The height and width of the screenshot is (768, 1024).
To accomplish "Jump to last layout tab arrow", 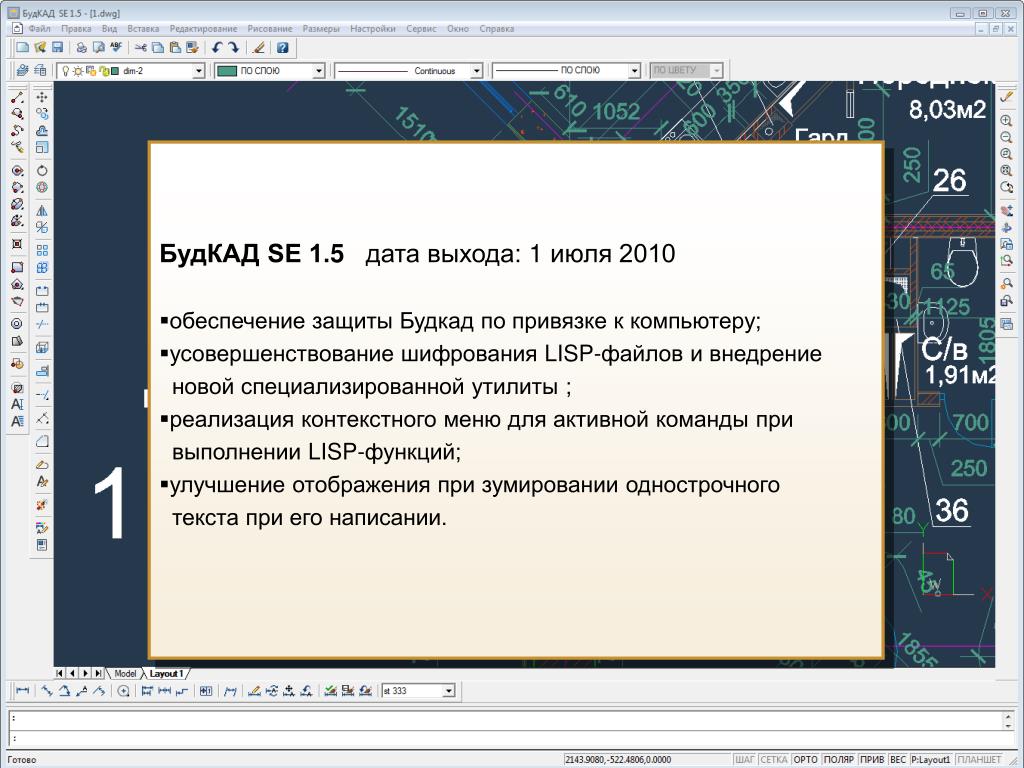I will pyautogui.click(x=98, y=673).
